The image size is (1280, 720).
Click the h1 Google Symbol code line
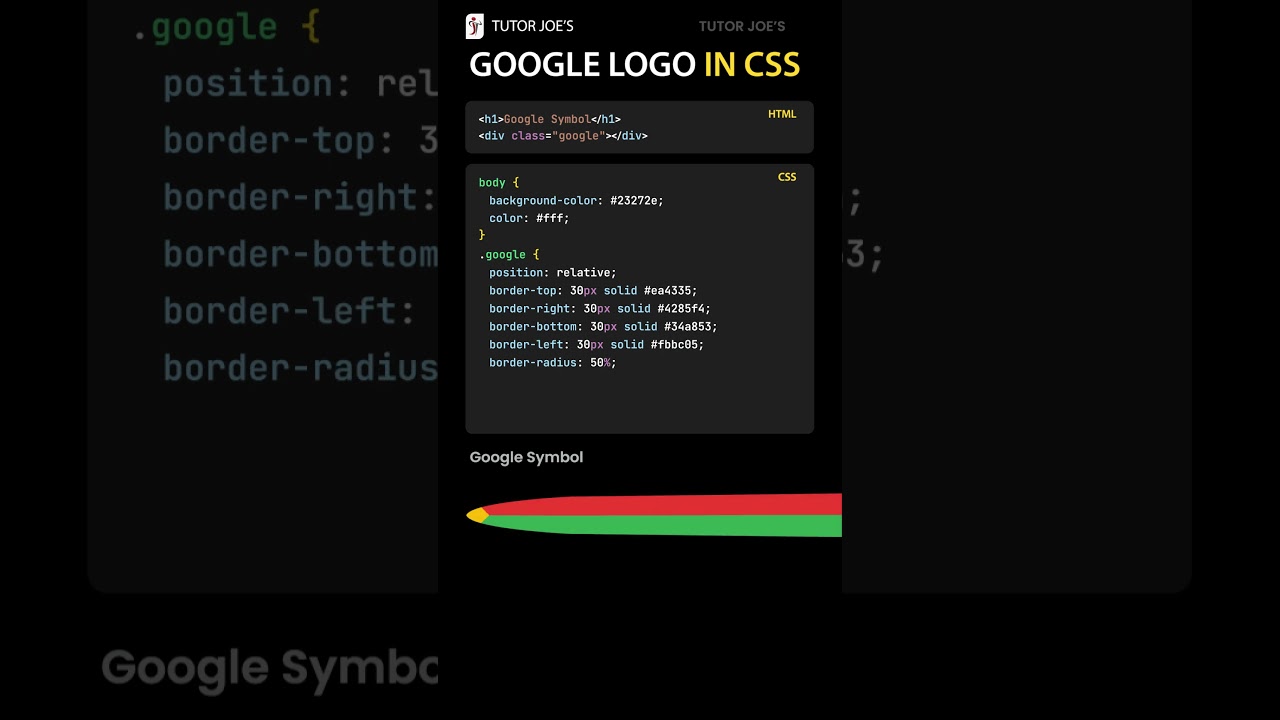pyautogui.click(x=549, y=119)
